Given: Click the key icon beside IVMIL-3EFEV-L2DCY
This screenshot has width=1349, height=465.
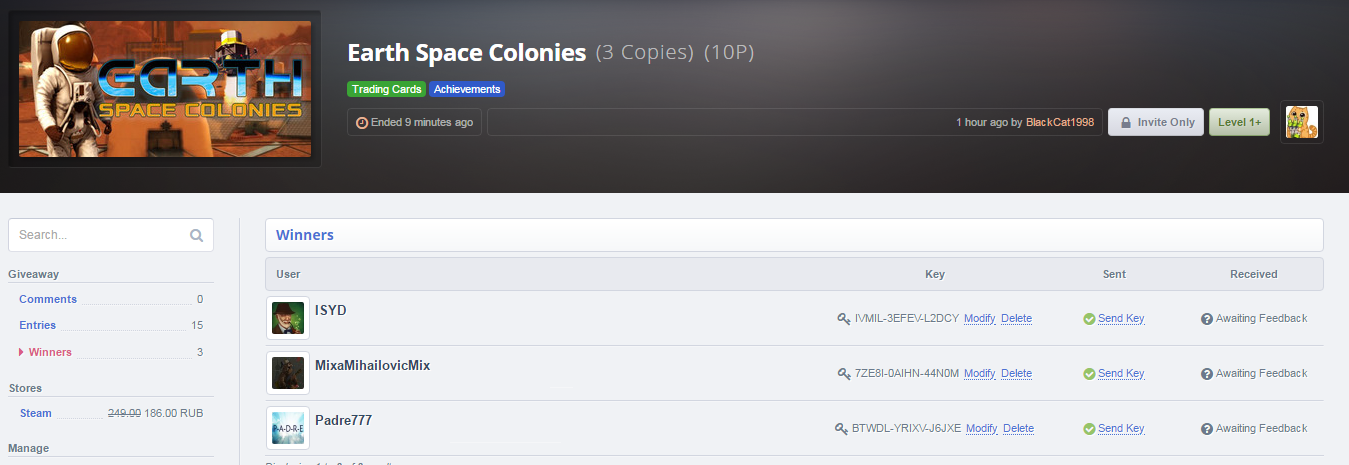Looking at the screenshot, I should 844,319.
